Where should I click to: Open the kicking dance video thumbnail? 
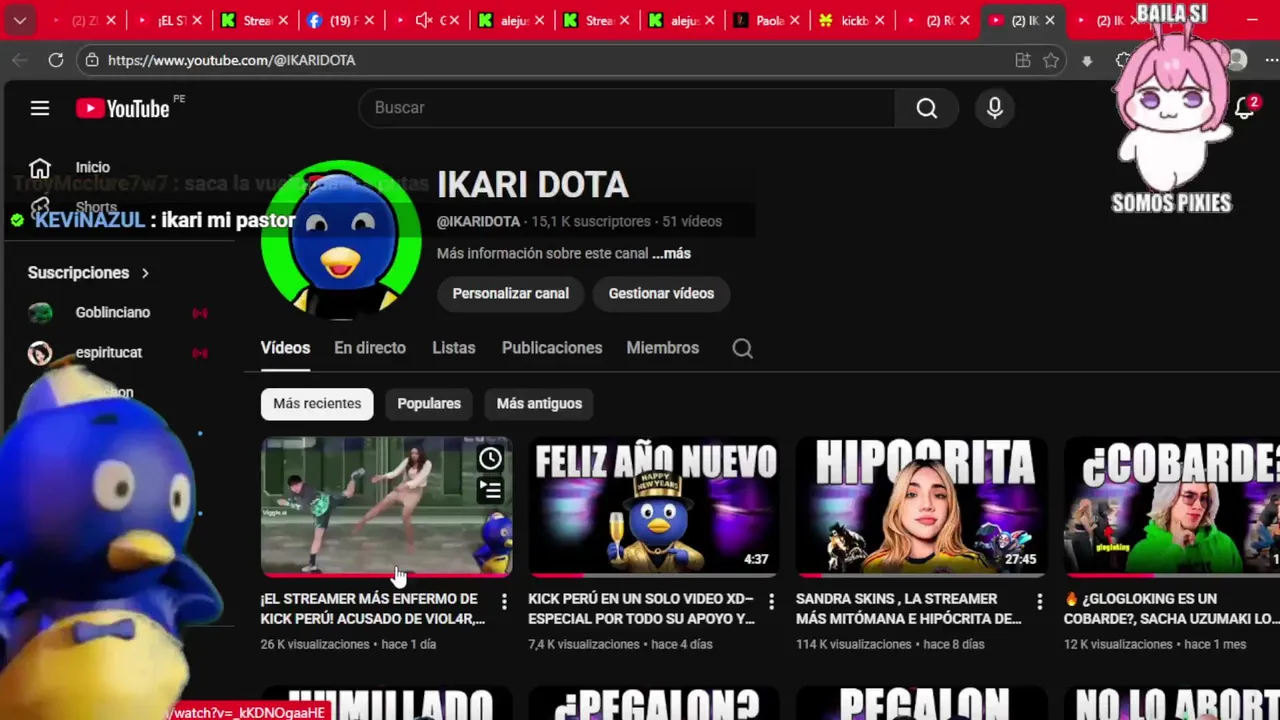click(x=387, y=507)
